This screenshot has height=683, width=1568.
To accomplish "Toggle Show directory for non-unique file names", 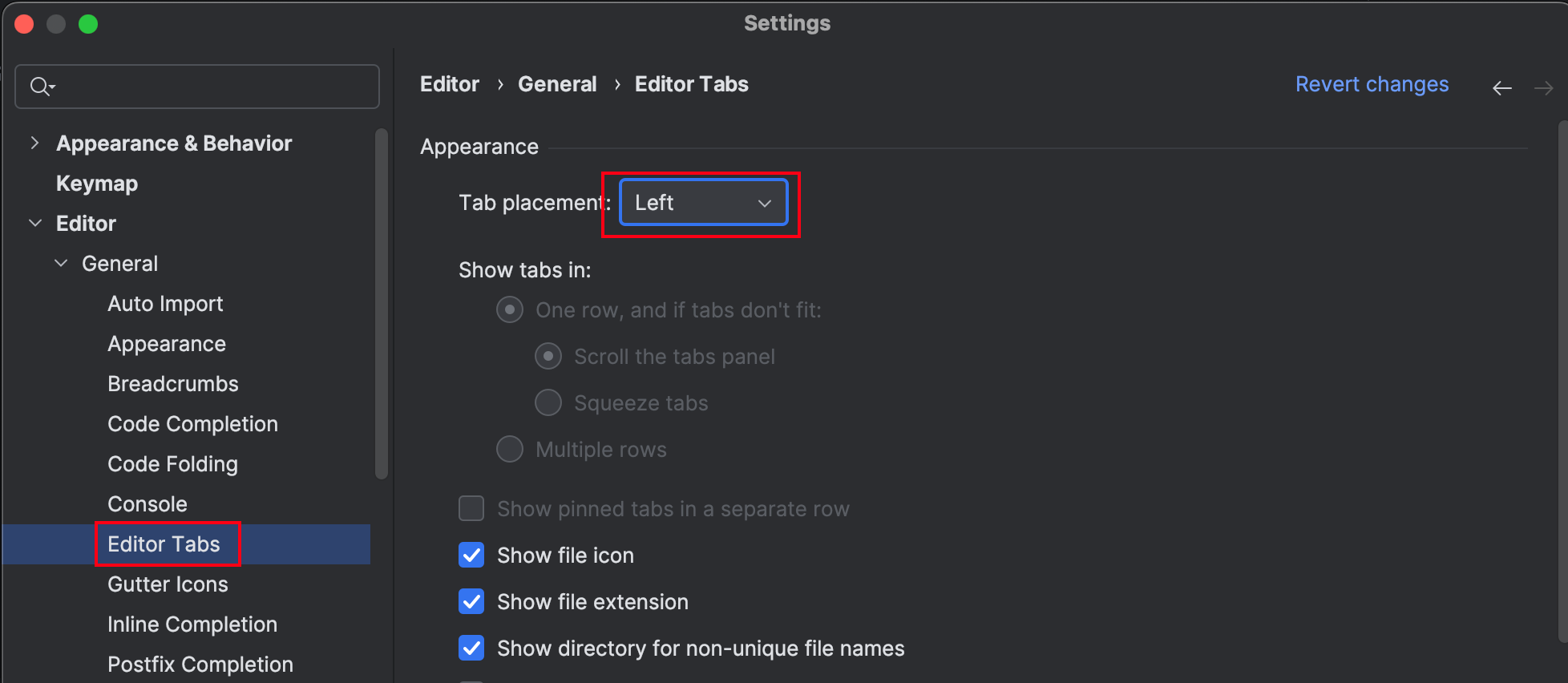I will (x=471, y=648).
